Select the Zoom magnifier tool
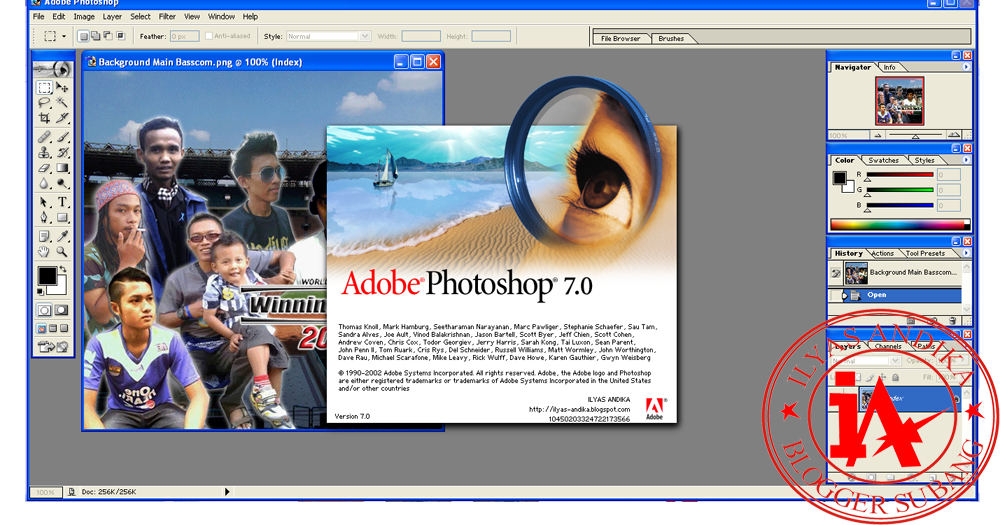The width and height of the screenshot is (1000, 525). (62, 252)
